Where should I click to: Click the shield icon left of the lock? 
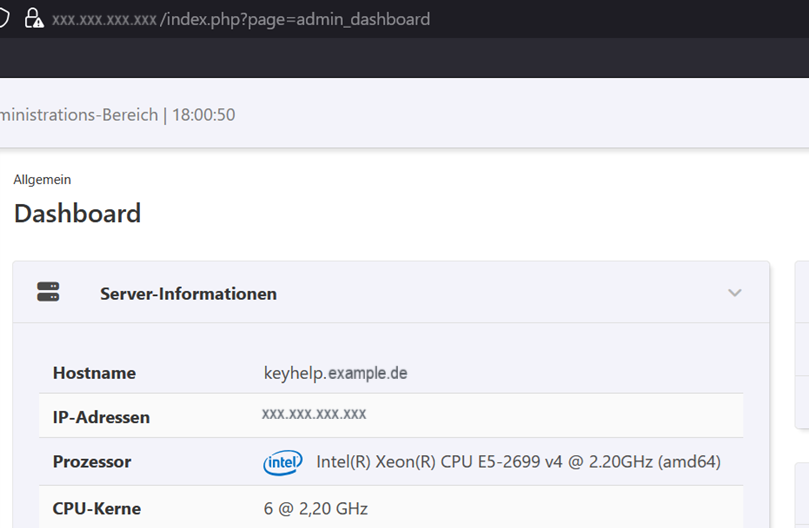click(x=5, y=19)
